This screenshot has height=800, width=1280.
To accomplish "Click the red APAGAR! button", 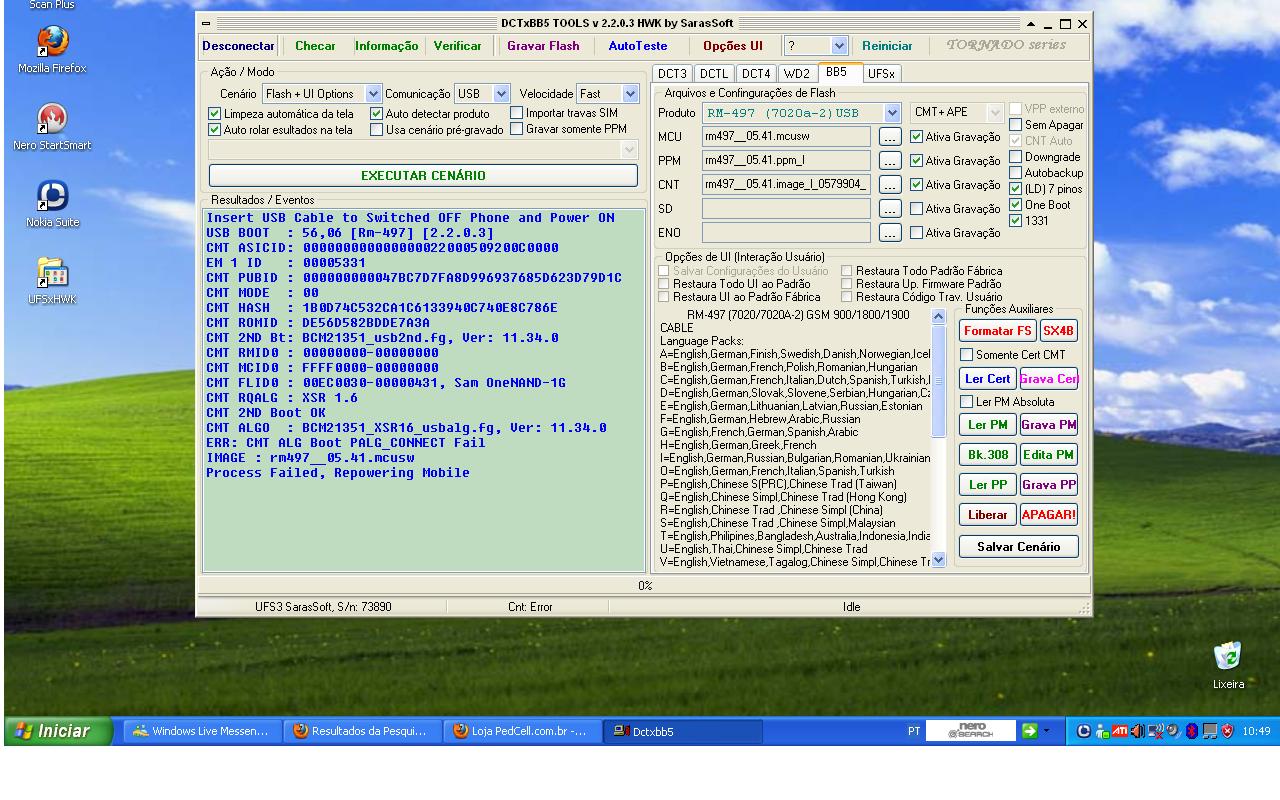I will click(1049, 515).
